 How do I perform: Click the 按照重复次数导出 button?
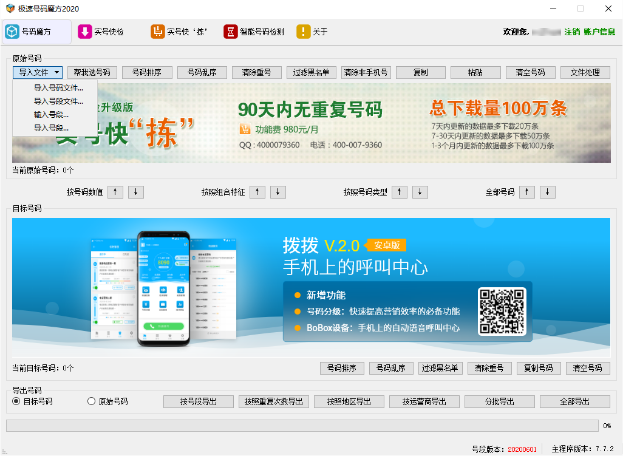274,402
